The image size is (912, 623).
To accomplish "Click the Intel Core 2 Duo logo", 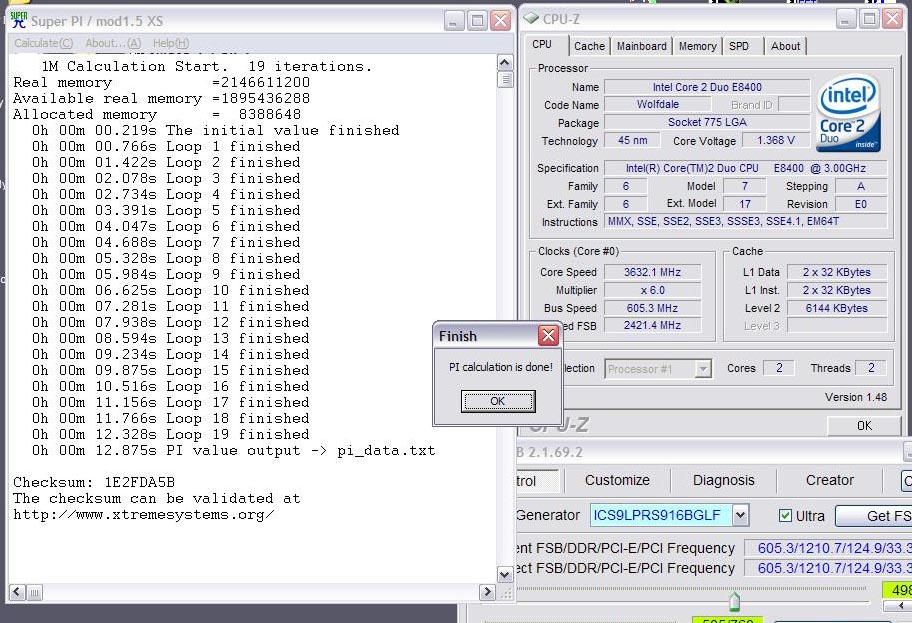I will [x=849, y=113].
